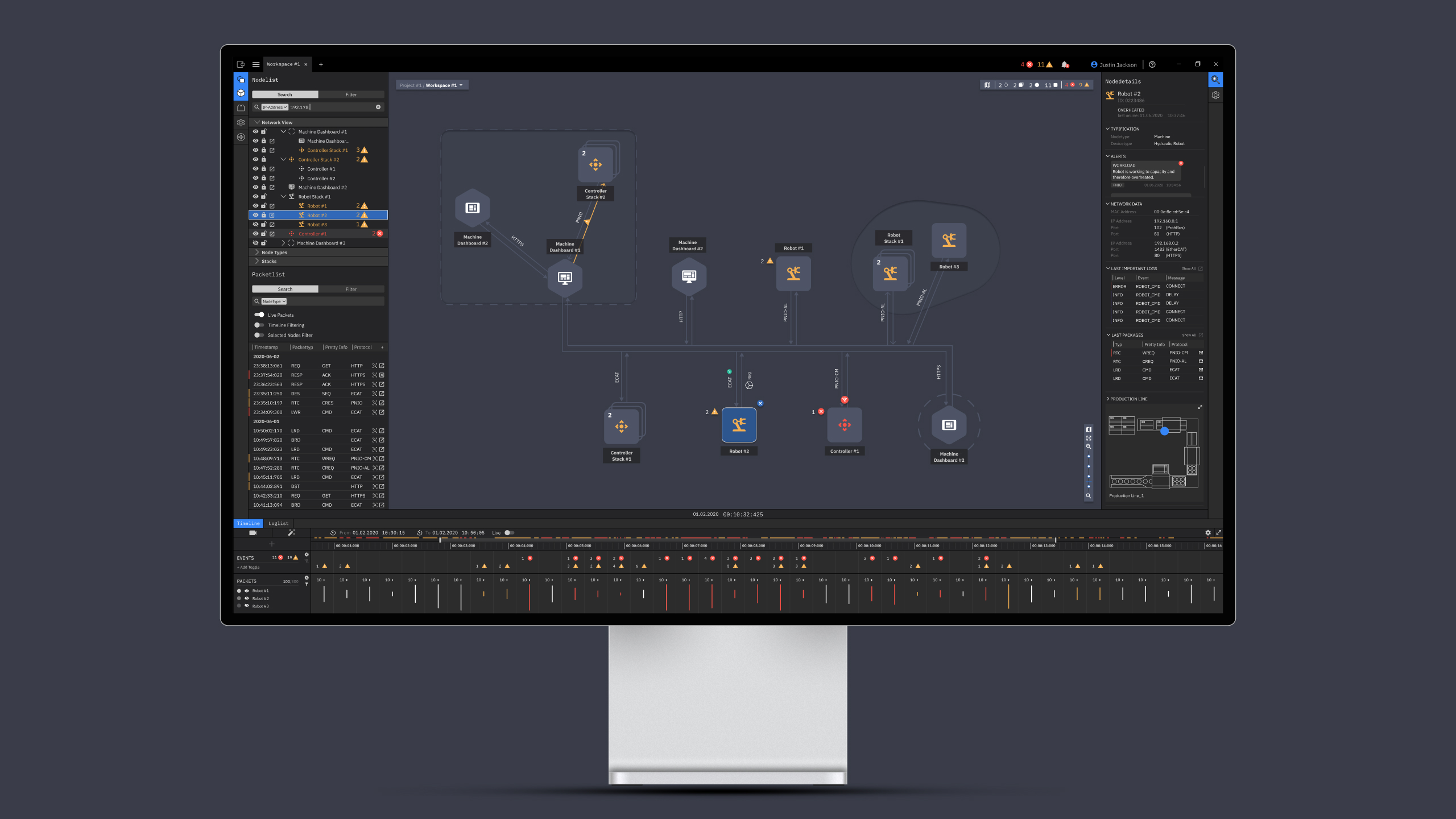Hide Robot #1 in Nodelist via eye icon
Image resolution: width=1456 pixels, height=819 pixels.
point(255,206)
